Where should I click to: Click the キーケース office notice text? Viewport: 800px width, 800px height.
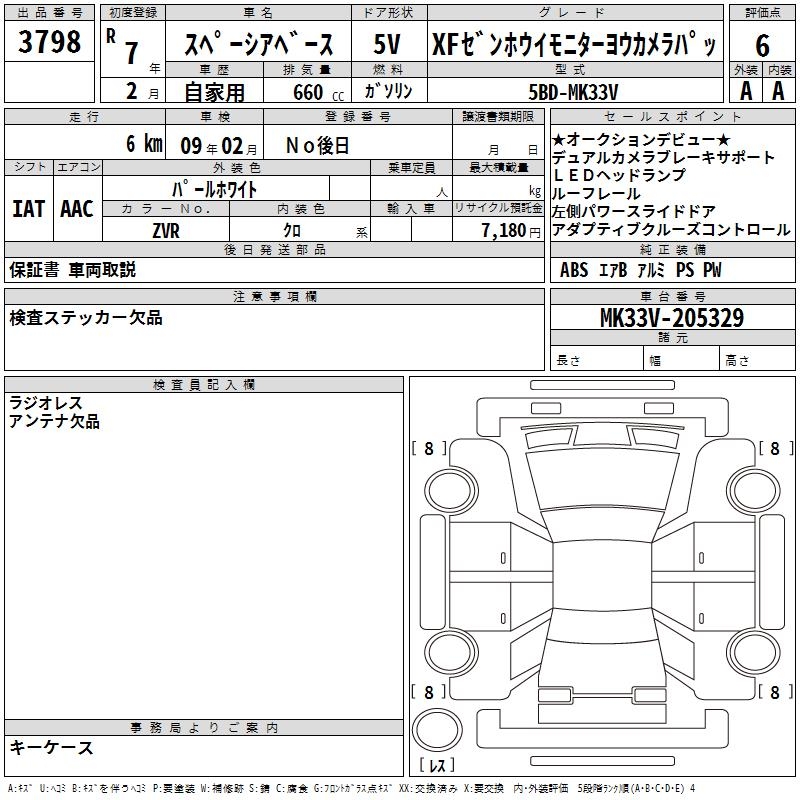pyautogui.click(x=52, y=747)
